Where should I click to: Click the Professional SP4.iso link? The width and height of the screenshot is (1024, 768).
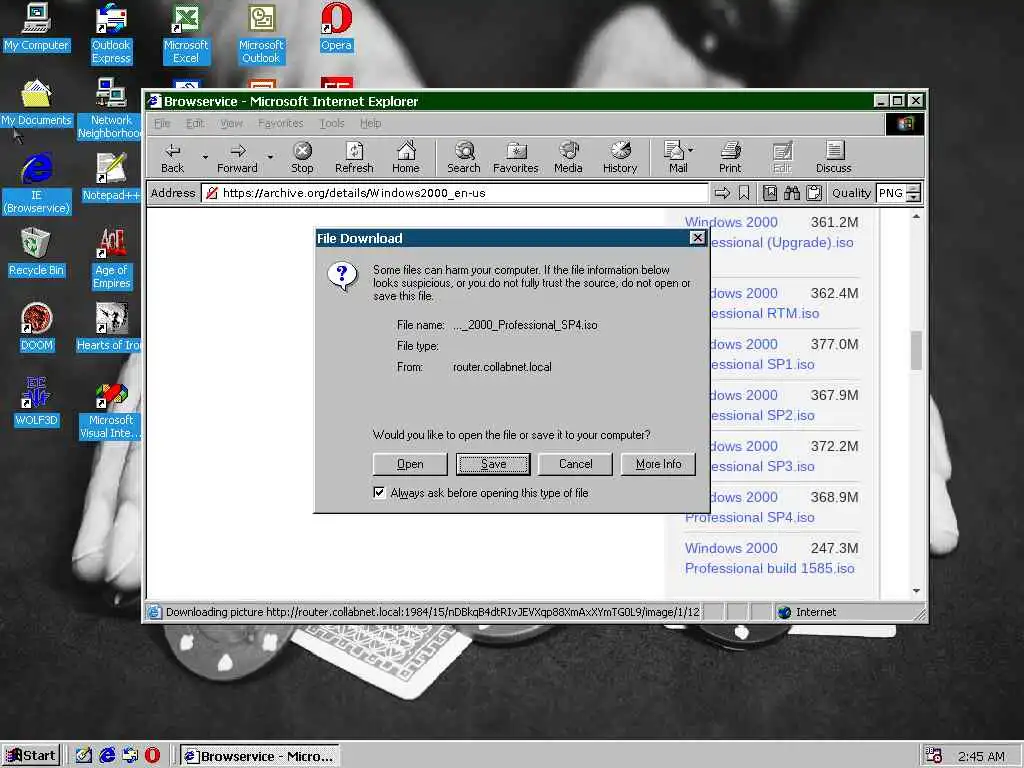tap(749, 517)
